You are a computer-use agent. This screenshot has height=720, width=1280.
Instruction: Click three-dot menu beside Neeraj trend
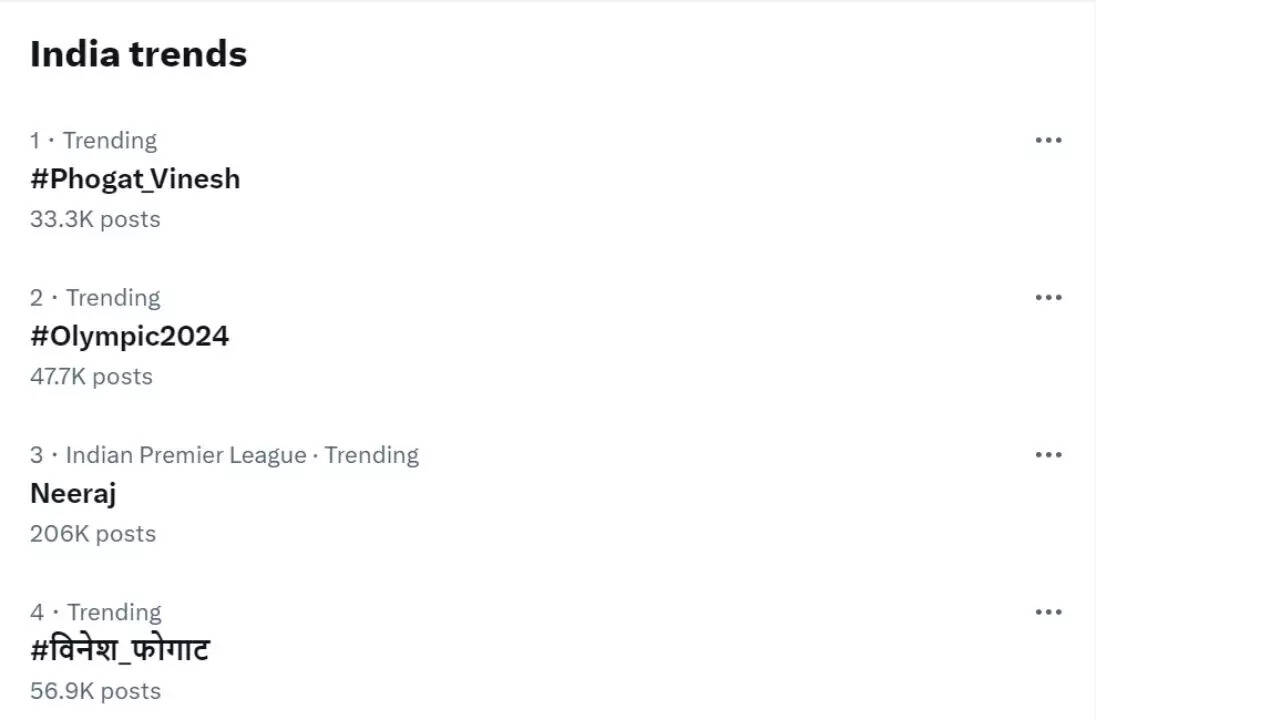point(1048,454)
